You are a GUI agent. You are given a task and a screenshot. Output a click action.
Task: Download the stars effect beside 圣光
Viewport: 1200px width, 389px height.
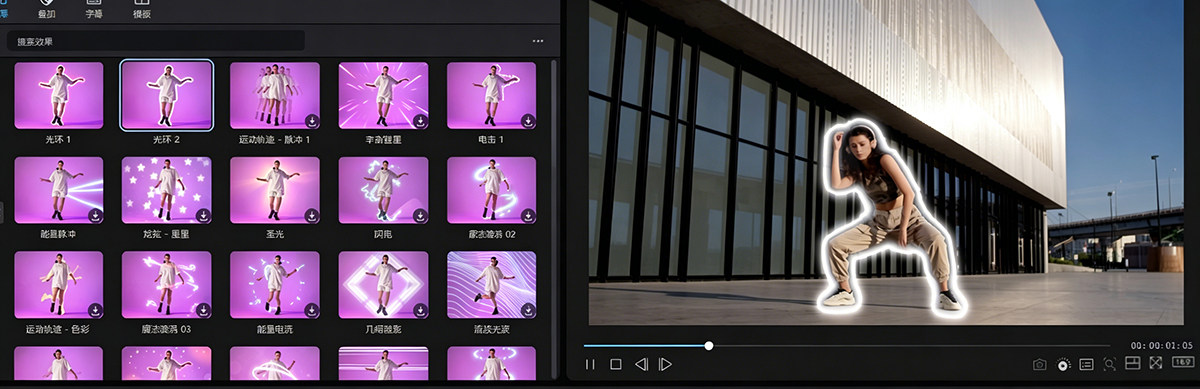pos(204,215)
